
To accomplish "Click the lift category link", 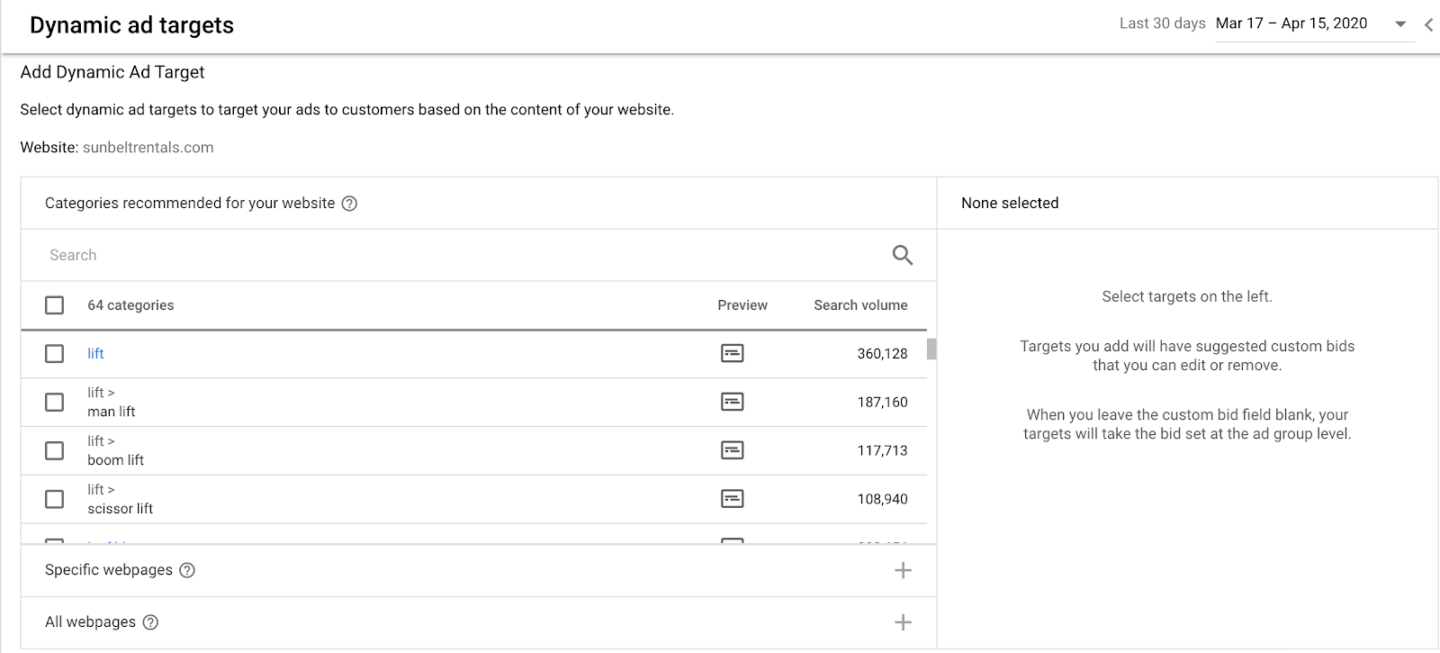I will click(96, 354).
